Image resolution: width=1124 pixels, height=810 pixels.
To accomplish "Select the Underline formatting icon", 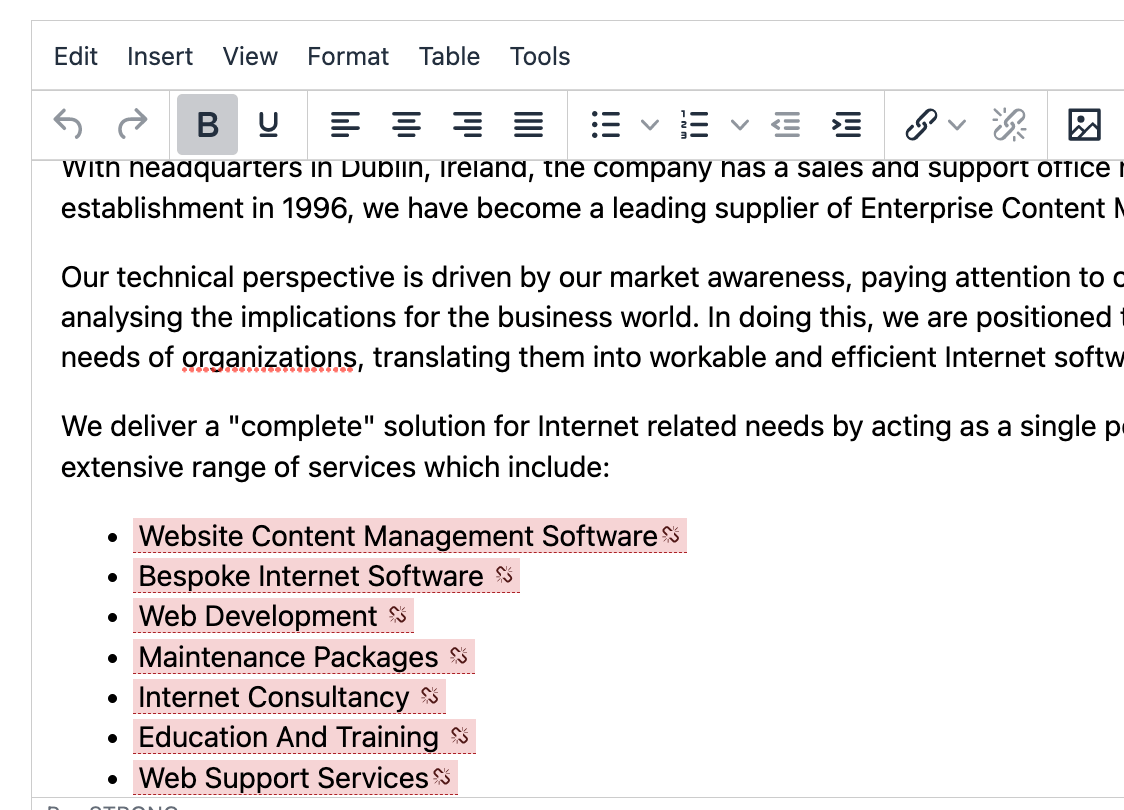I will 267,124.
